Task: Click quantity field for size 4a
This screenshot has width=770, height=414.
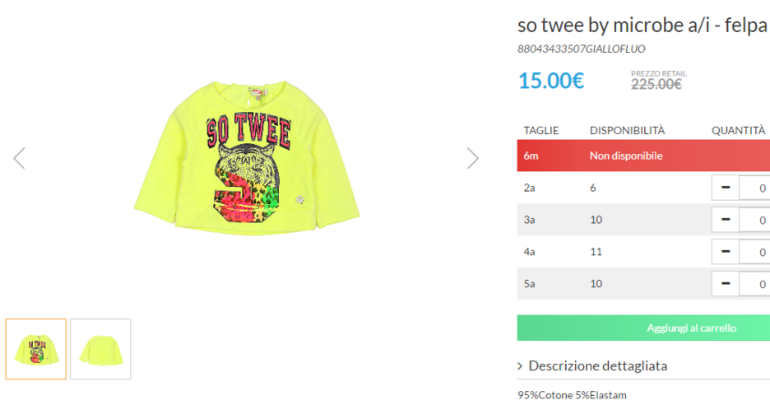Action: [755, 251]
